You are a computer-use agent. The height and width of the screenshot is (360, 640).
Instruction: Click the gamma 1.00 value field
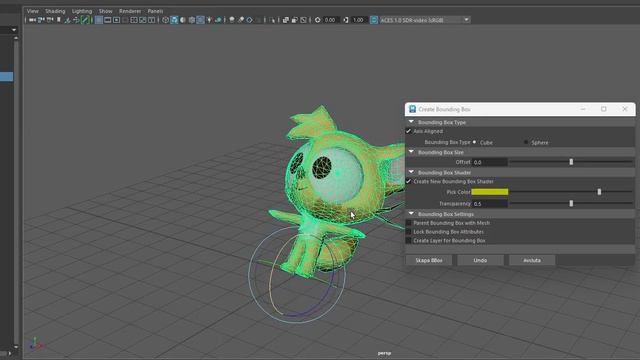(x=359, y=20)
